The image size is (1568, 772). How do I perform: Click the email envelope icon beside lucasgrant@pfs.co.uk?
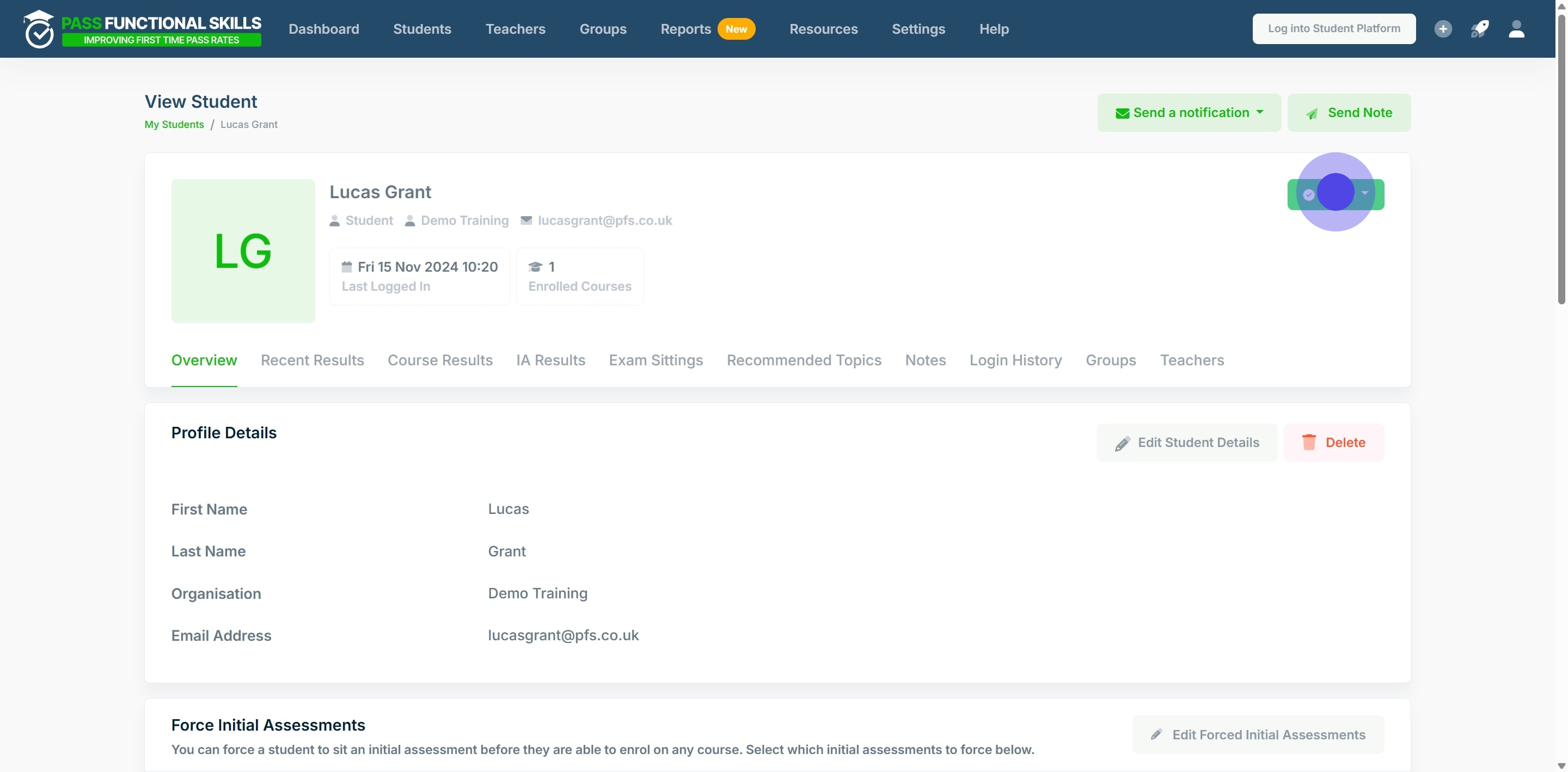click(x=526, y=220)
